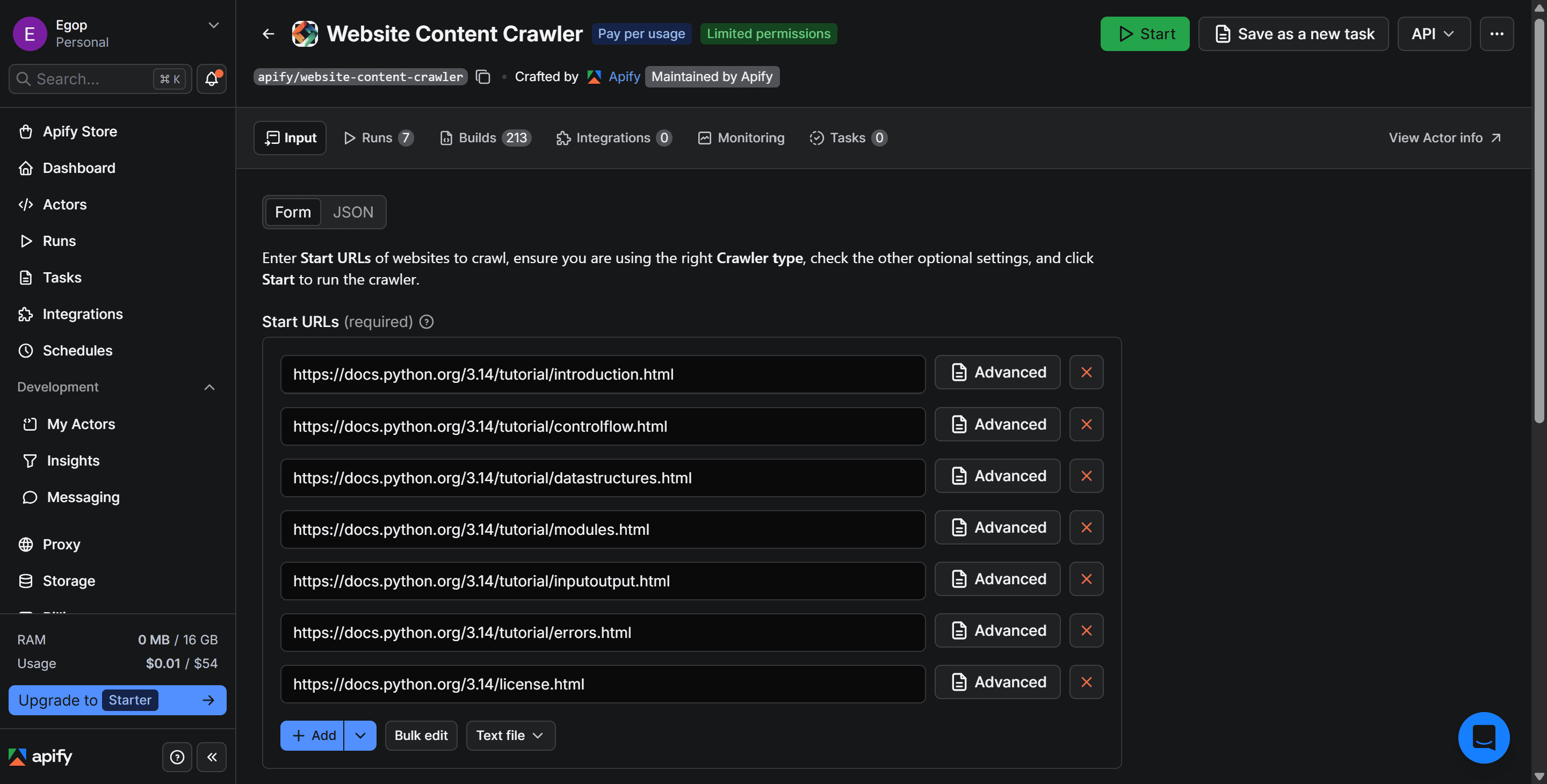The image size is (1547, 784).
Task: Open Apify Store from sidebar
Action: (118, 132)
